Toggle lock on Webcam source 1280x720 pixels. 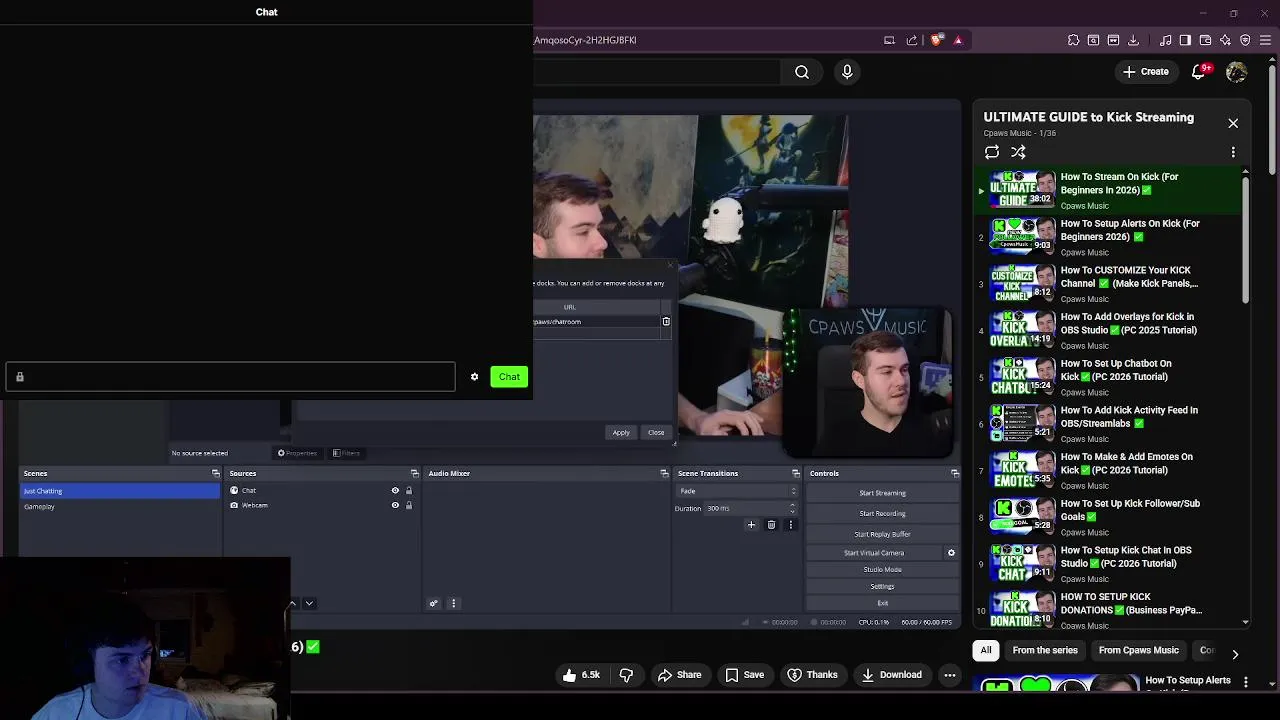pos(408,505)
